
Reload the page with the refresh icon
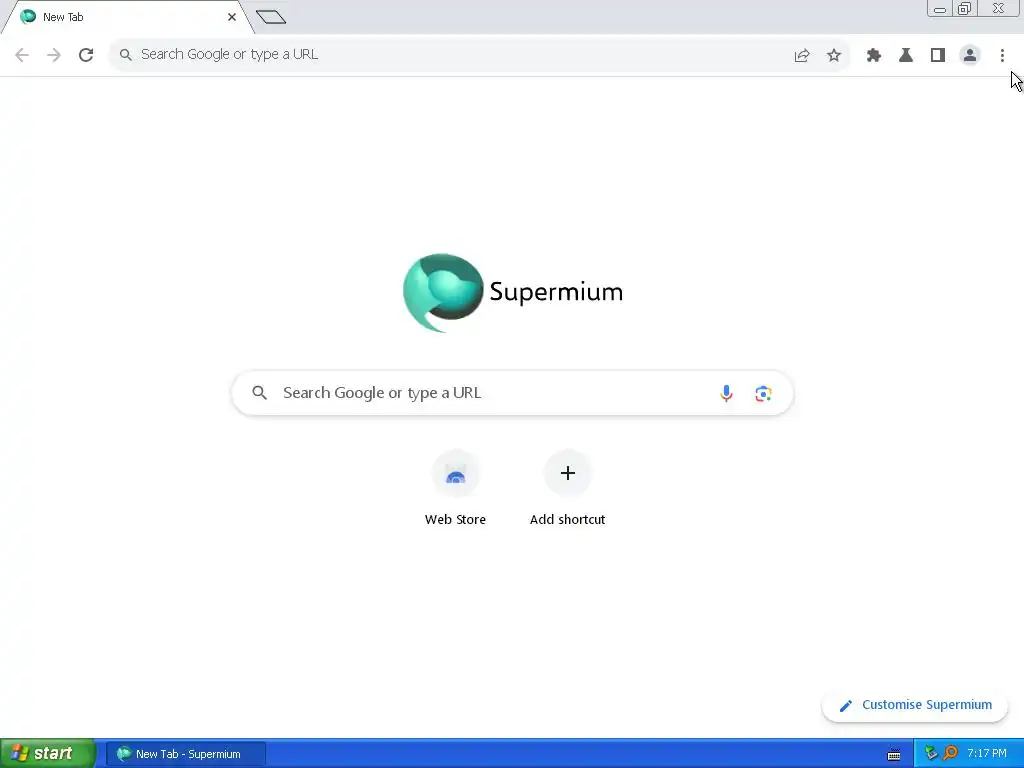tap(86, 55)
